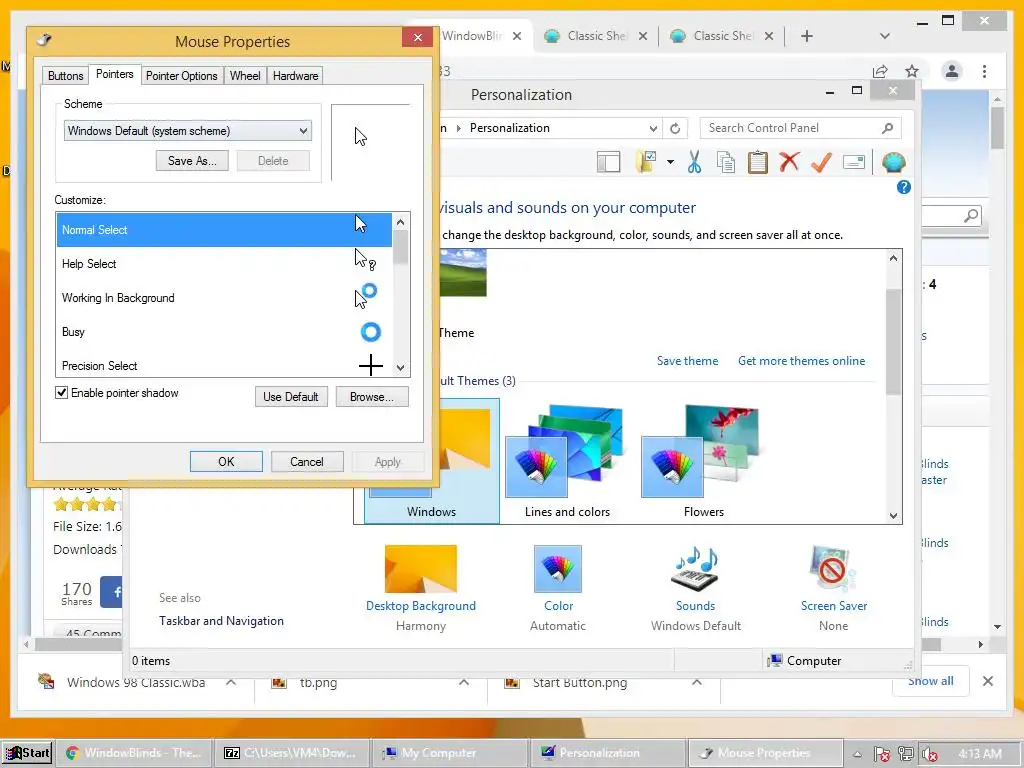Open the folder options dropdown arrow
Image resolution: width=1024 pixels, height=768 pixels.
(670, 162)
